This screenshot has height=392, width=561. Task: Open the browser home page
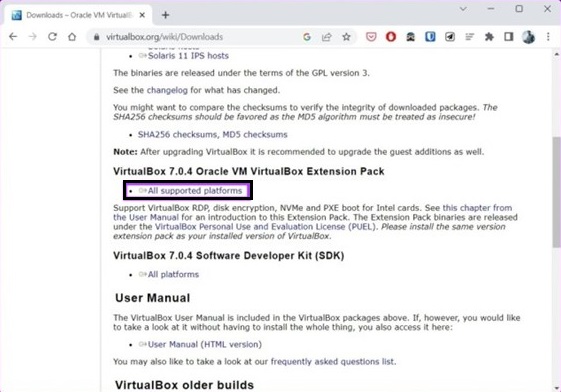[x=72, y=36]
